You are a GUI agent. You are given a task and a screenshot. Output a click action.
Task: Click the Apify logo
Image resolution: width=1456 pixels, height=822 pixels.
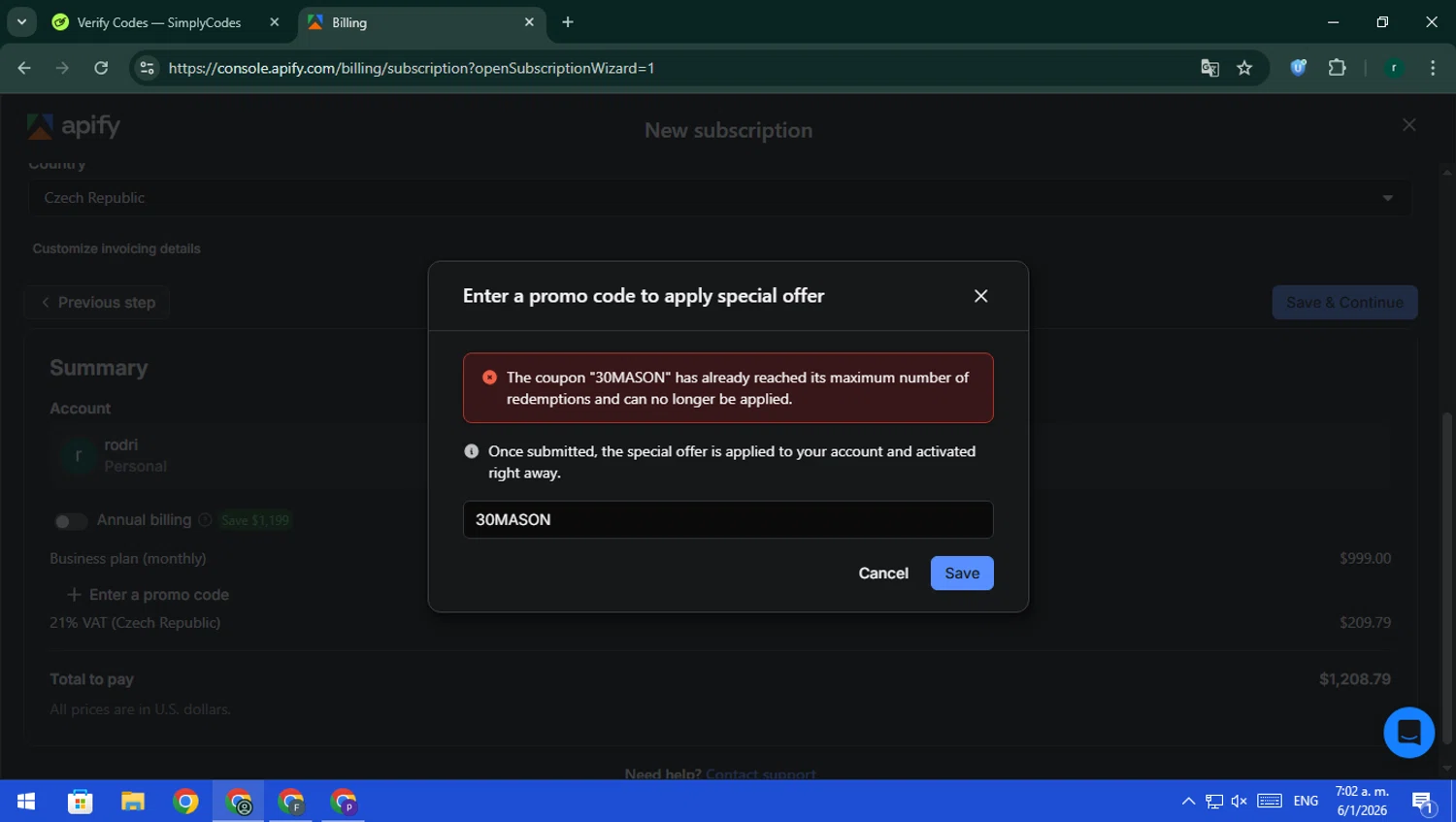pyautogui.click(x=74, y=126)
